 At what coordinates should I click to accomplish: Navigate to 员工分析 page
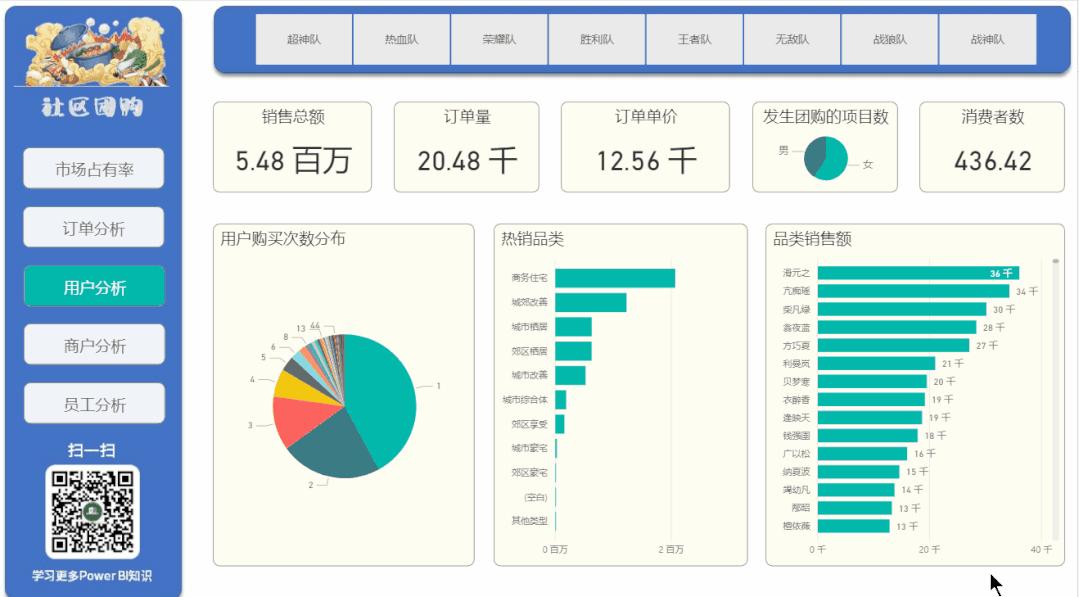pos(94,403)
